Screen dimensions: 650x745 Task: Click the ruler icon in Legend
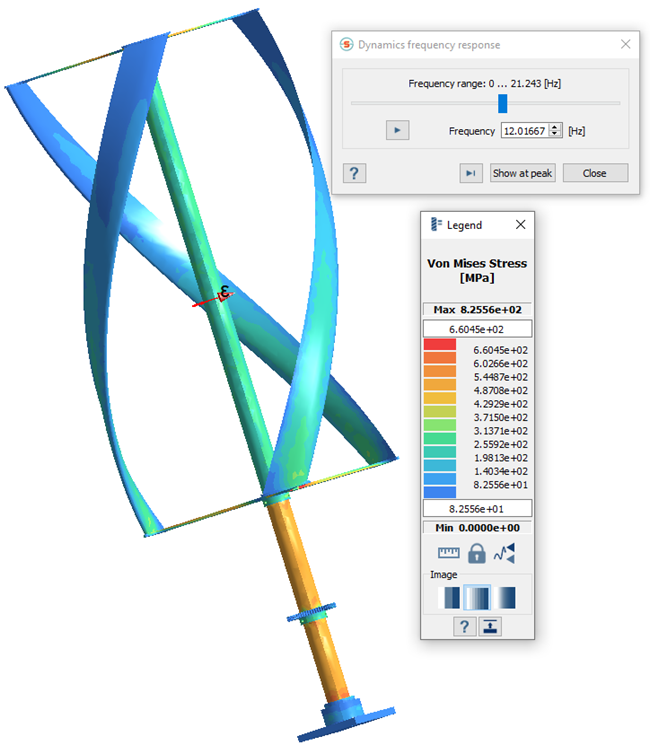click(x=447, y=553)
